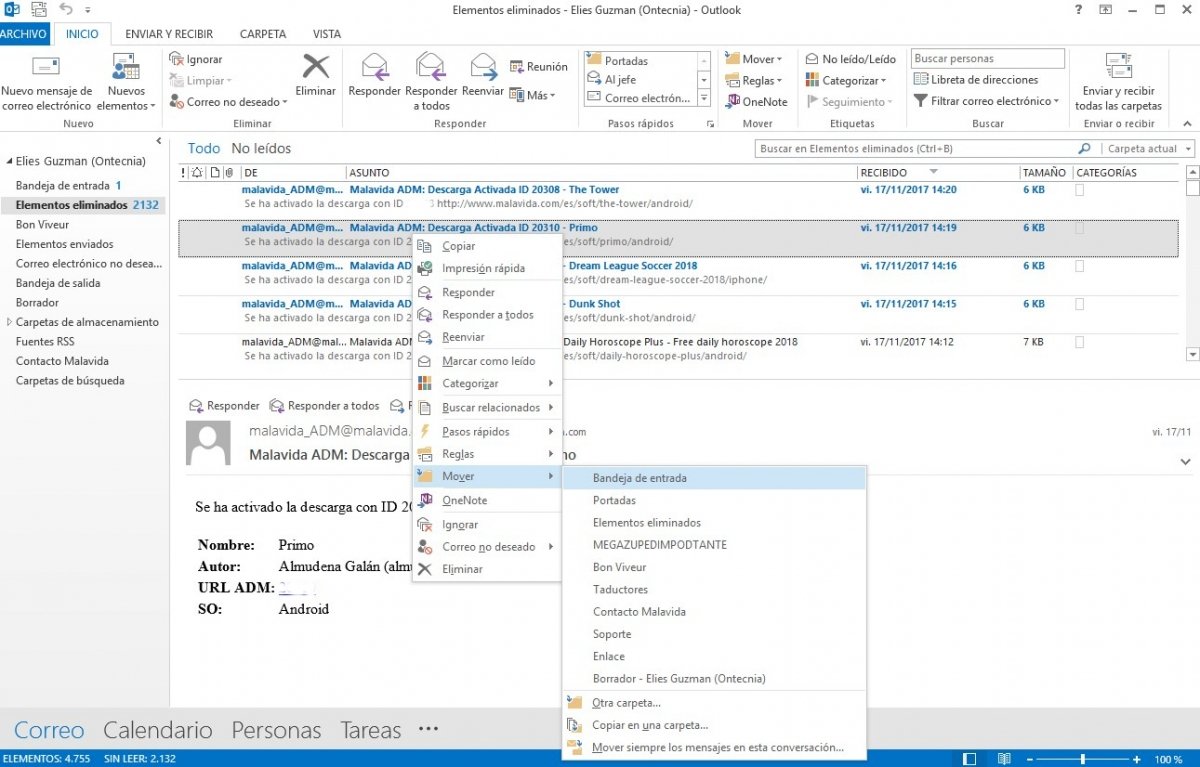Toggle category box for Dunk Shot email
Image resolution: width=1200 pixels, height=767 pixels.
[x=1079, y=304]
